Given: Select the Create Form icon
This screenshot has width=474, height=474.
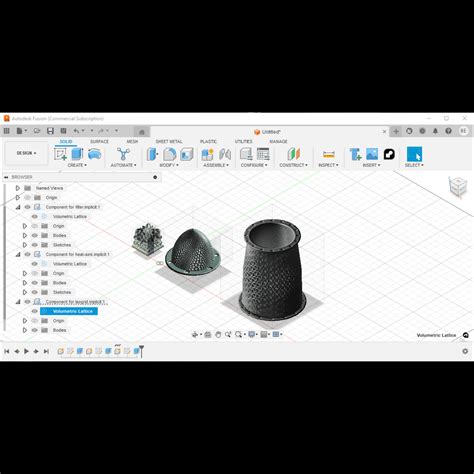Looking at the screenshot, I should [94, 154].
